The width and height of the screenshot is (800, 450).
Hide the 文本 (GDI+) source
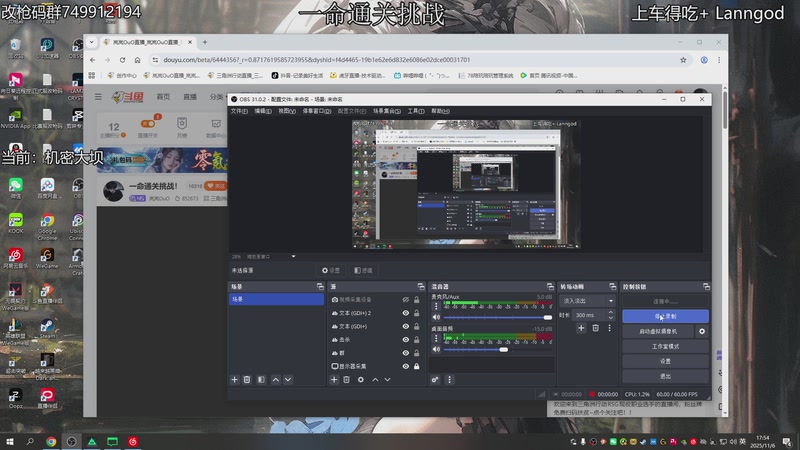pyautogui.click(x=406, y=327)
